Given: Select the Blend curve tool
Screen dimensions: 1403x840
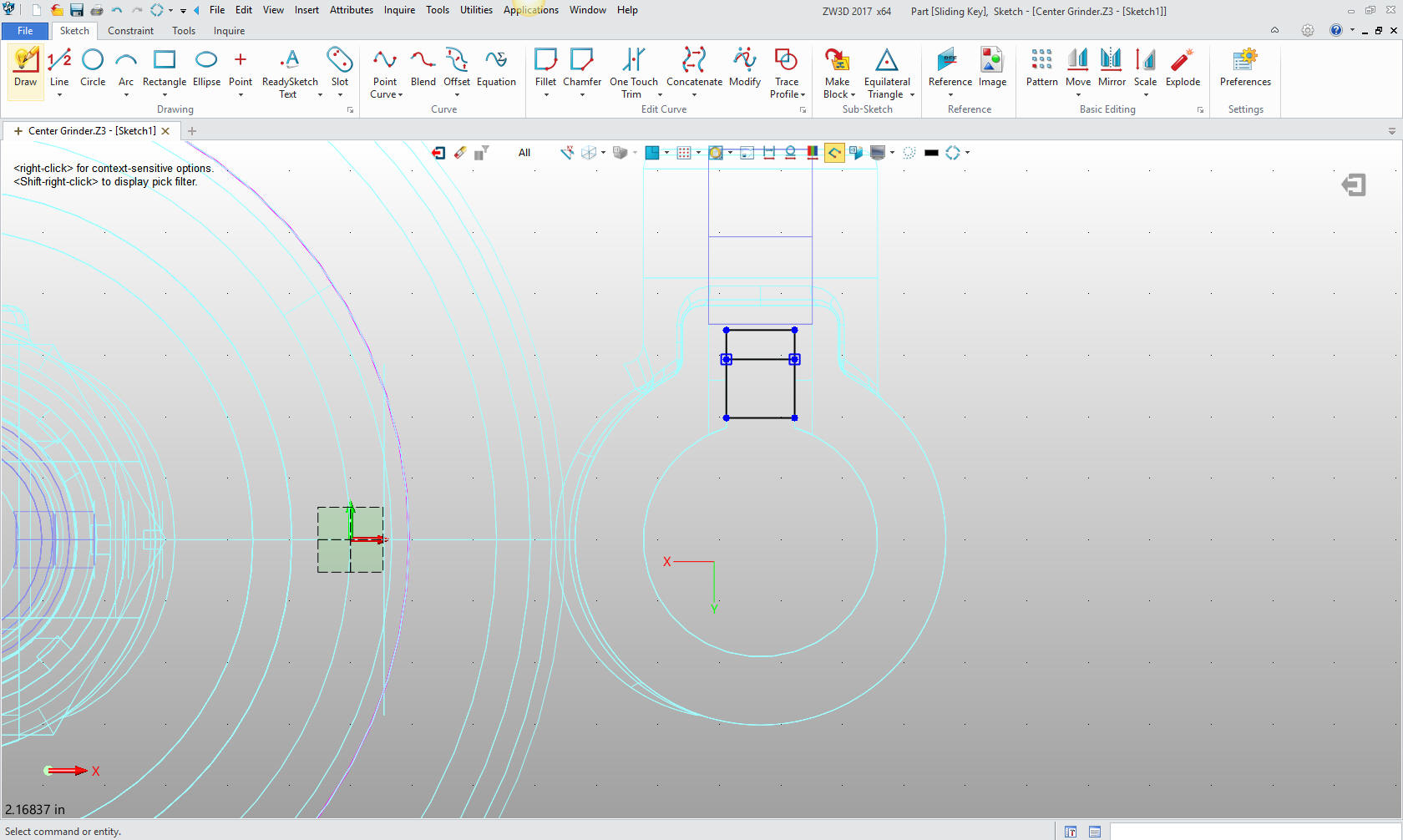Looking at the screenshot, I should 423,68.
